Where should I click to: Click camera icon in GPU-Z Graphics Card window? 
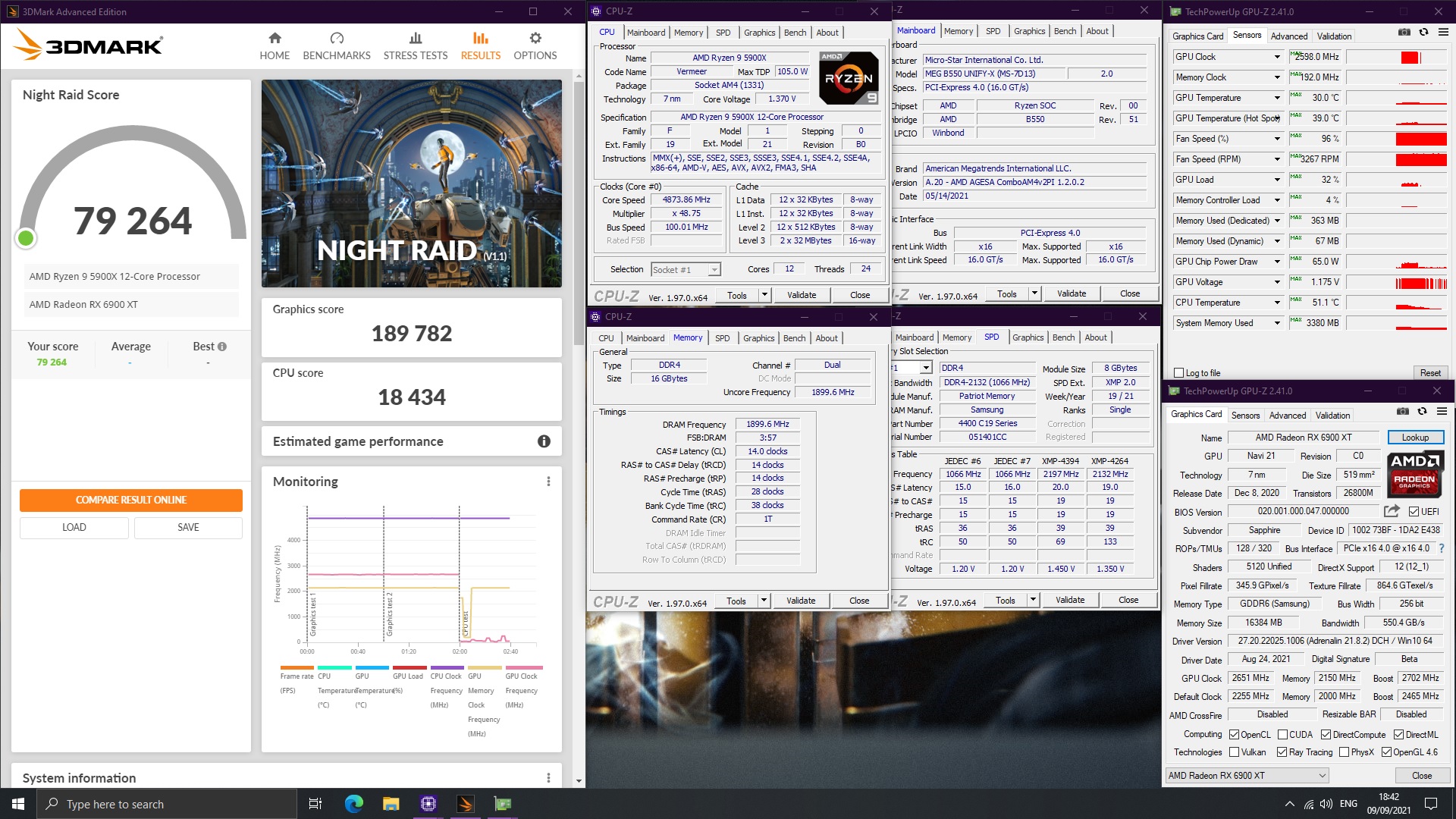pyautogui.click(x=1403, y=411)
